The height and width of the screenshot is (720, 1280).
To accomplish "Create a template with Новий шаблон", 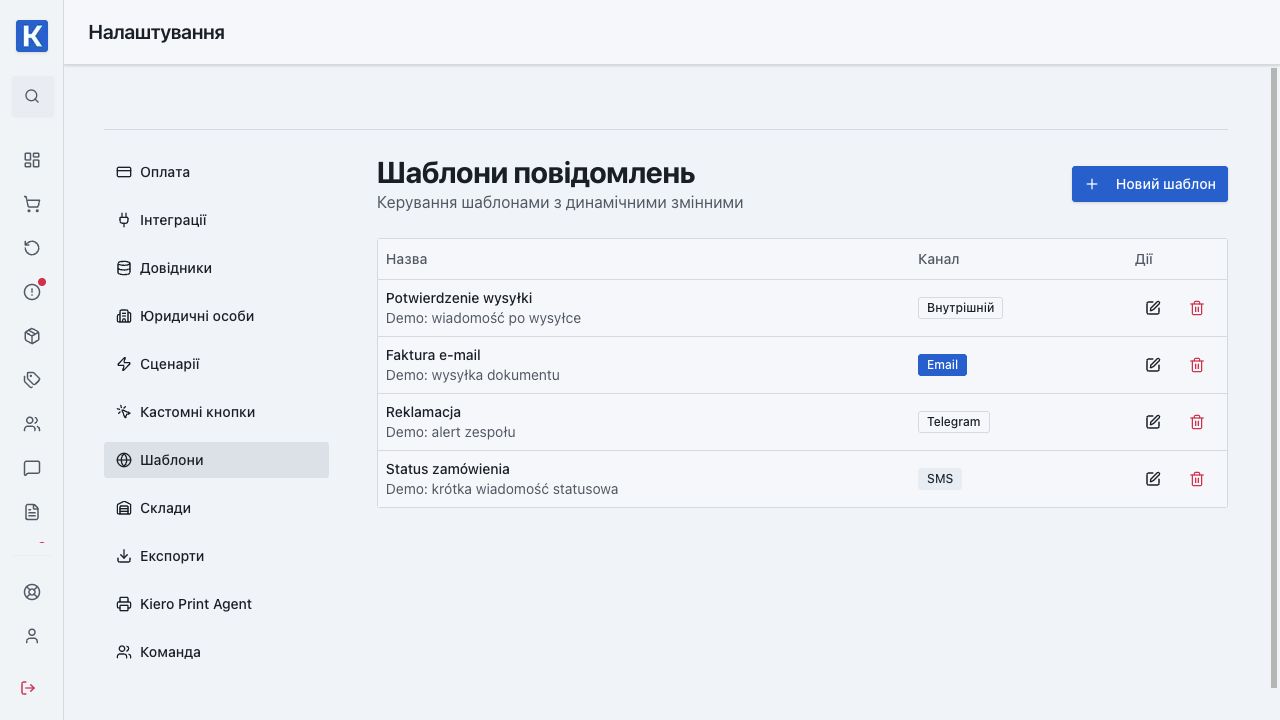I will click(1150, 184).
